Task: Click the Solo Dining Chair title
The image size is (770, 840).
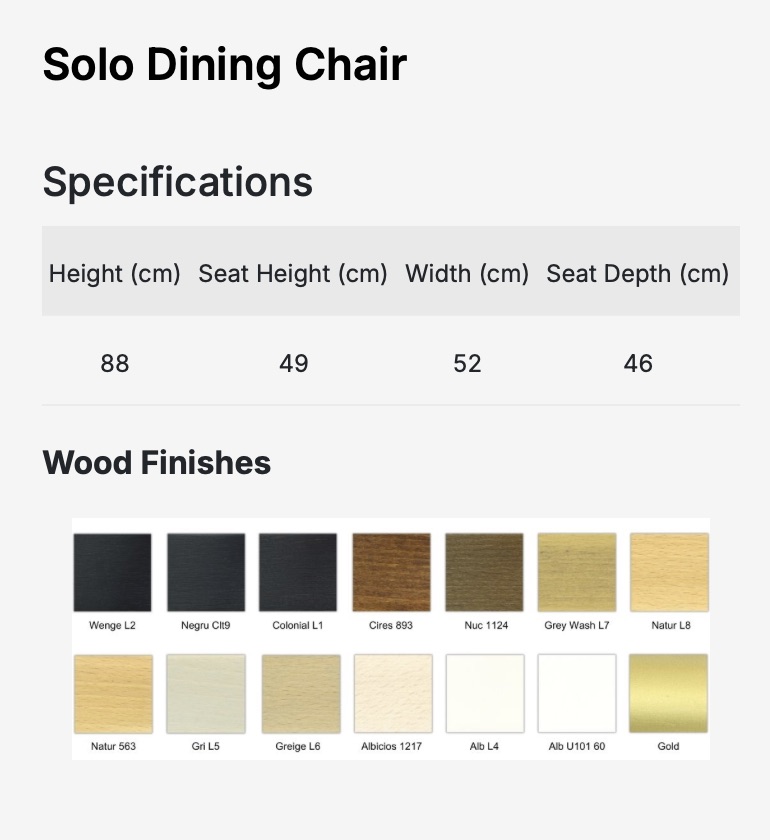Action: pyautogui.click(x=225, y=65)
